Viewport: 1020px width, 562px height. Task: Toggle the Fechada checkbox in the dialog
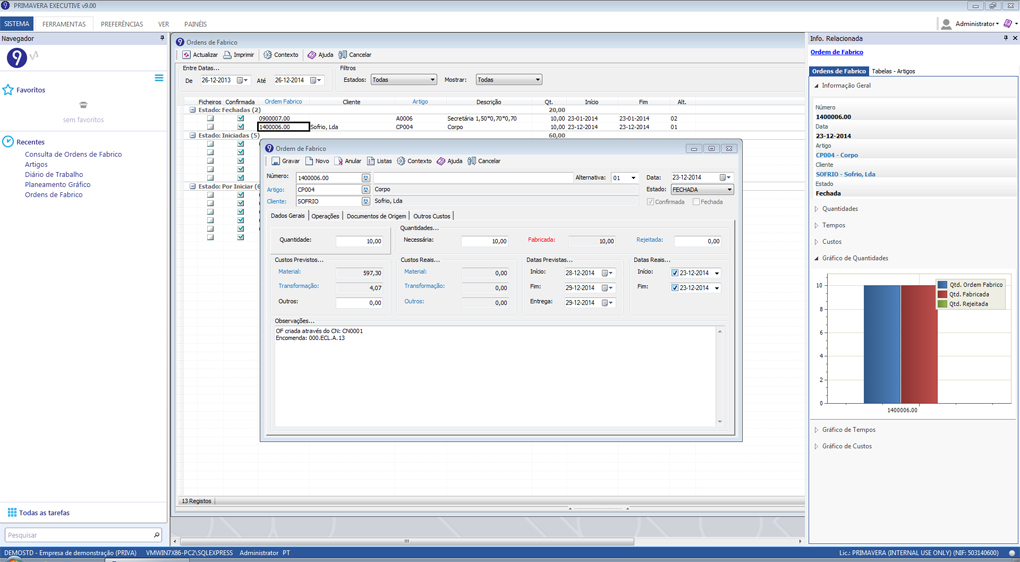[696, 202]
